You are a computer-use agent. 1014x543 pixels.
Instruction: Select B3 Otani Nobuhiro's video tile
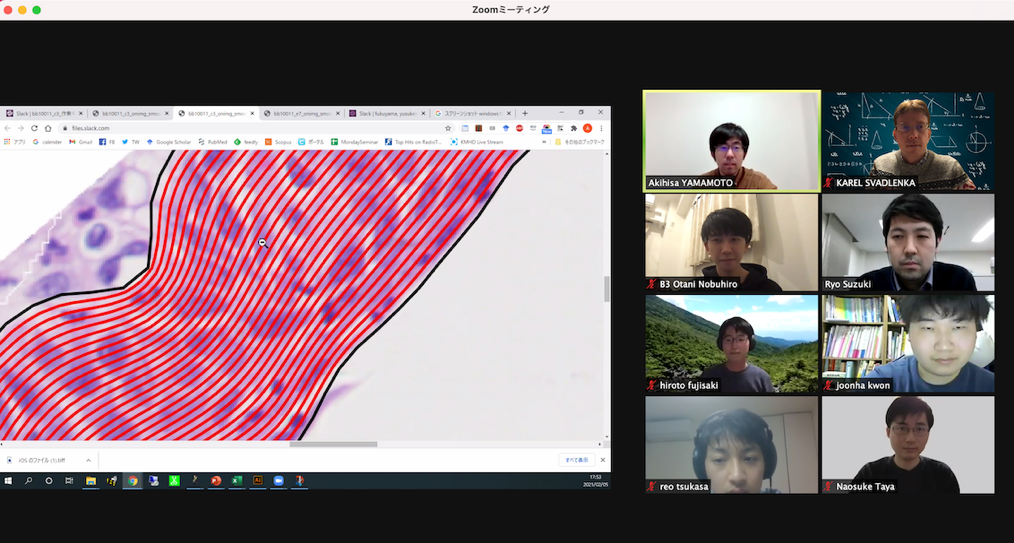[x=732, y=242]
